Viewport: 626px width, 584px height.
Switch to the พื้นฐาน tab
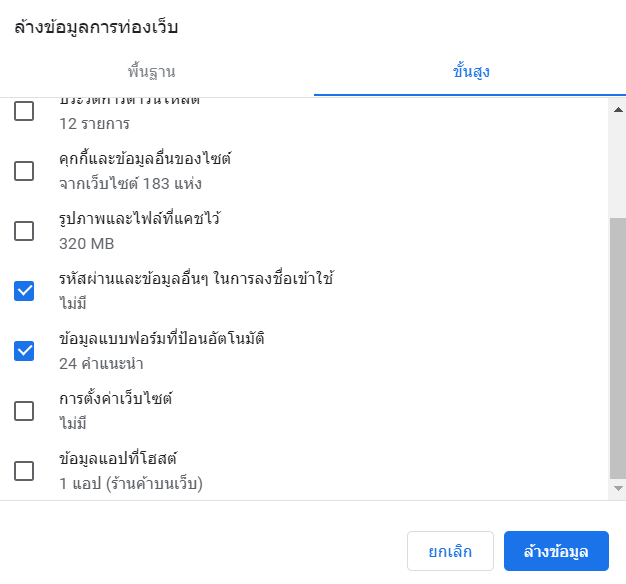[151, 72]
